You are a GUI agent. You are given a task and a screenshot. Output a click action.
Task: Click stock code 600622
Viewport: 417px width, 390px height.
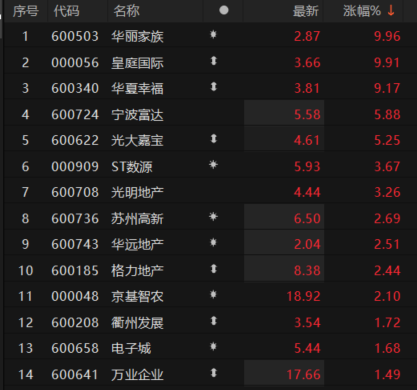75,140
